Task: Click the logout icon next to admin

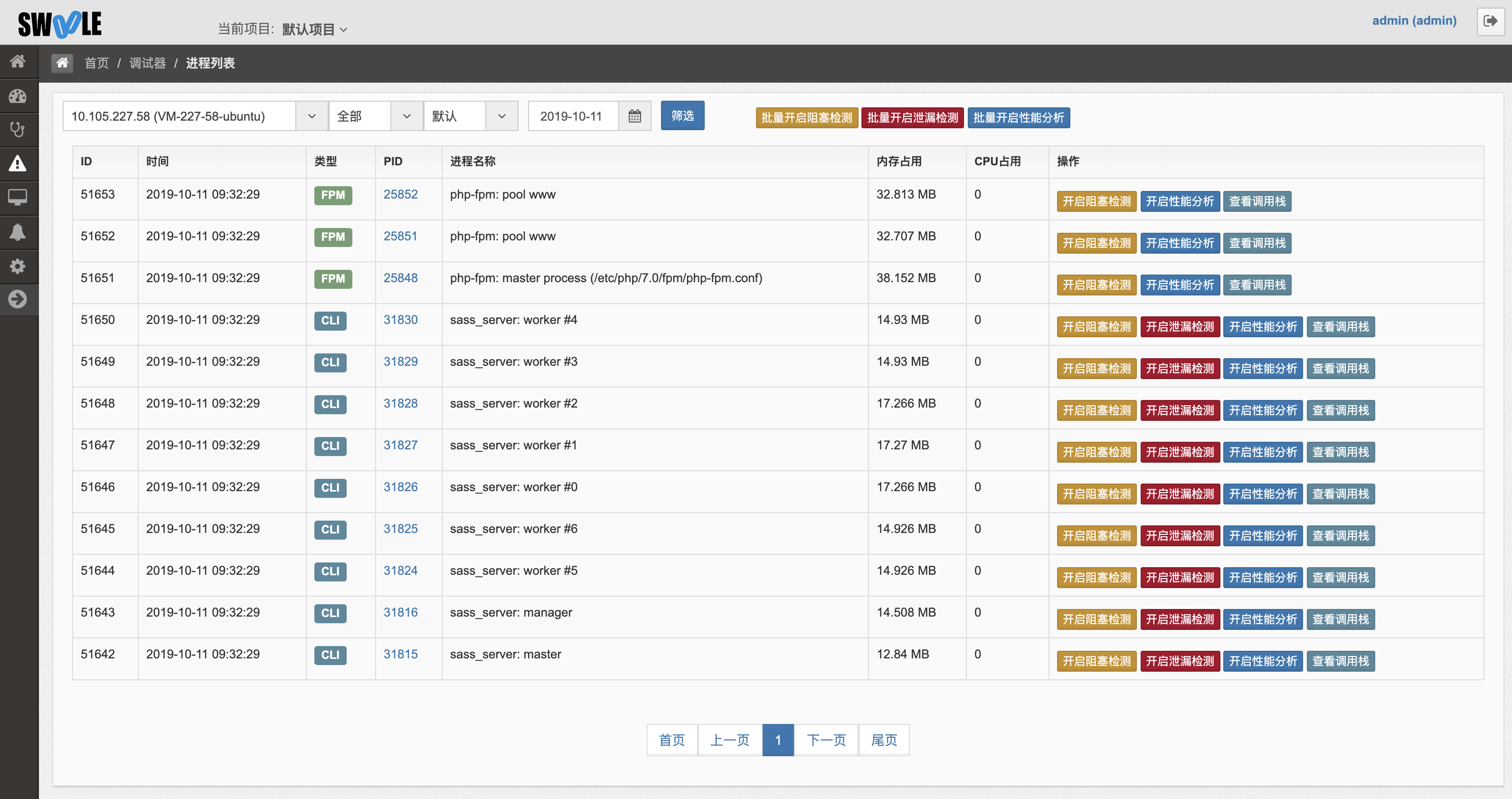Action: coord(1490,21)
